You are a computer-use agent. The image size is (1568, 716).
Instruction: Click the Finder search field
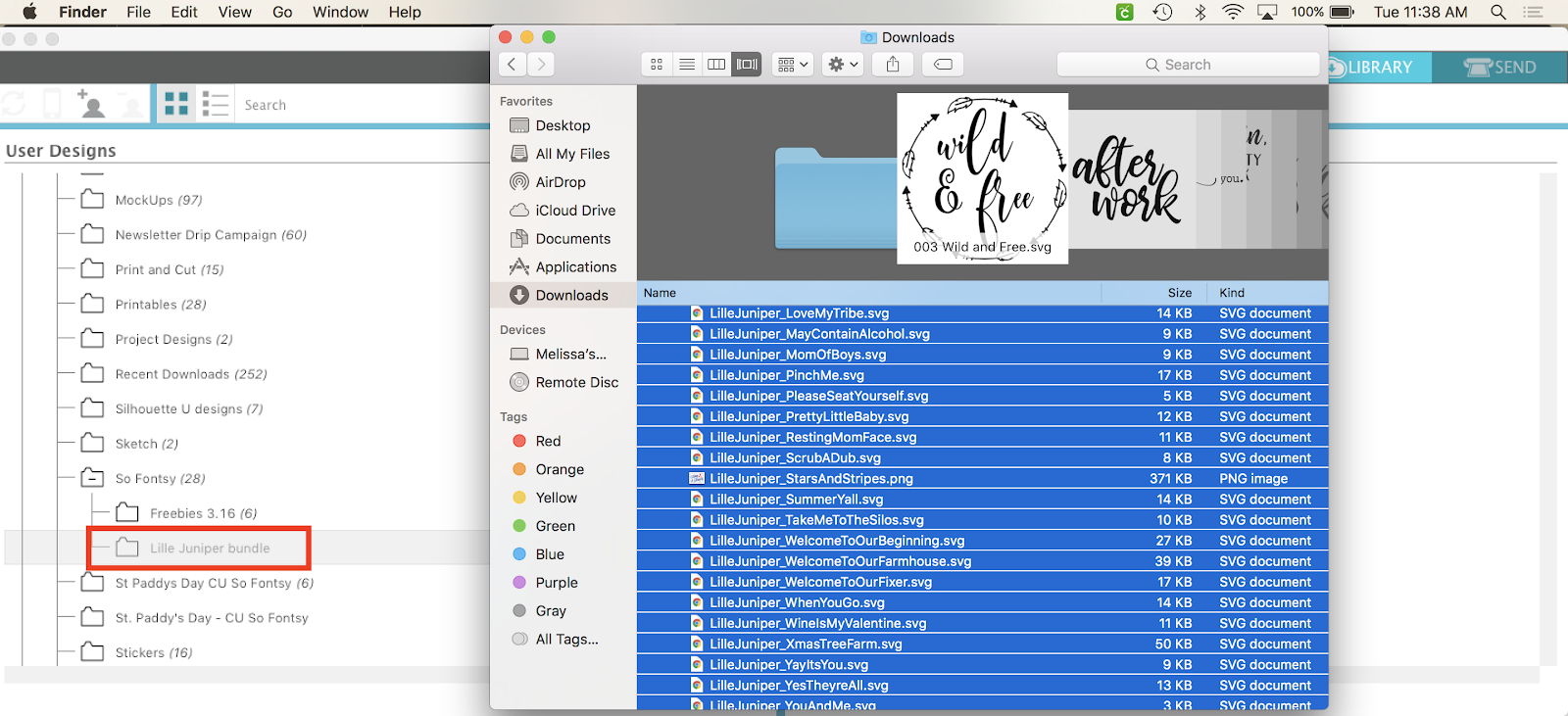tap(1188, 65)
